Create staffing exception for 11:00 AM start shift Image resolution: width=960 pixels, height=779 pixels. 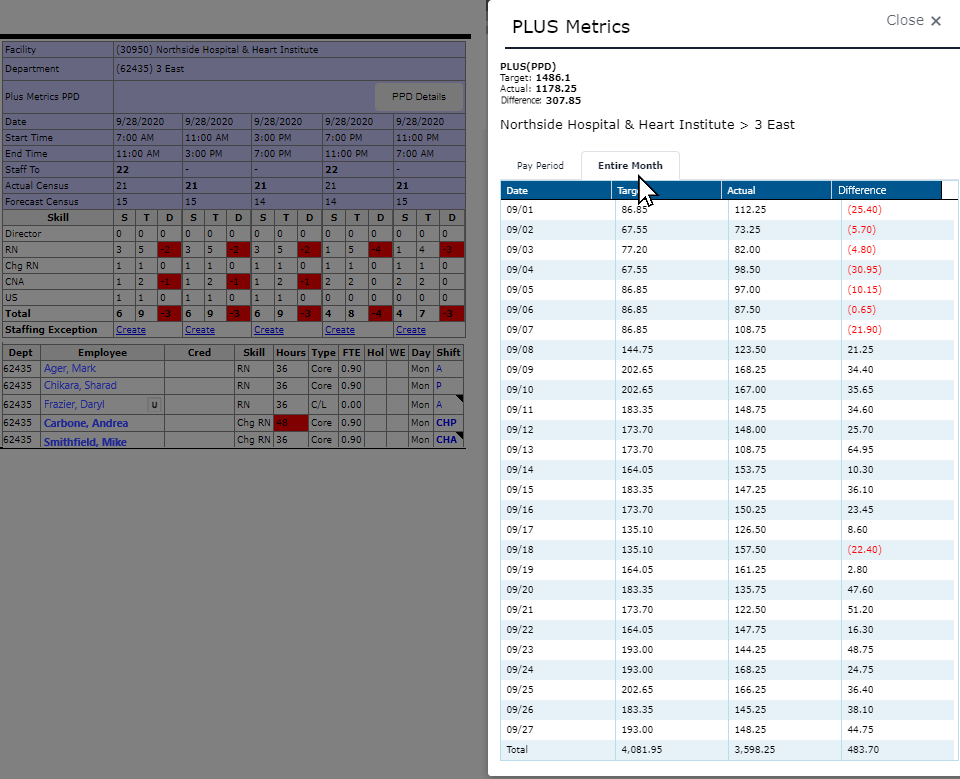click(x=199, y=330)
